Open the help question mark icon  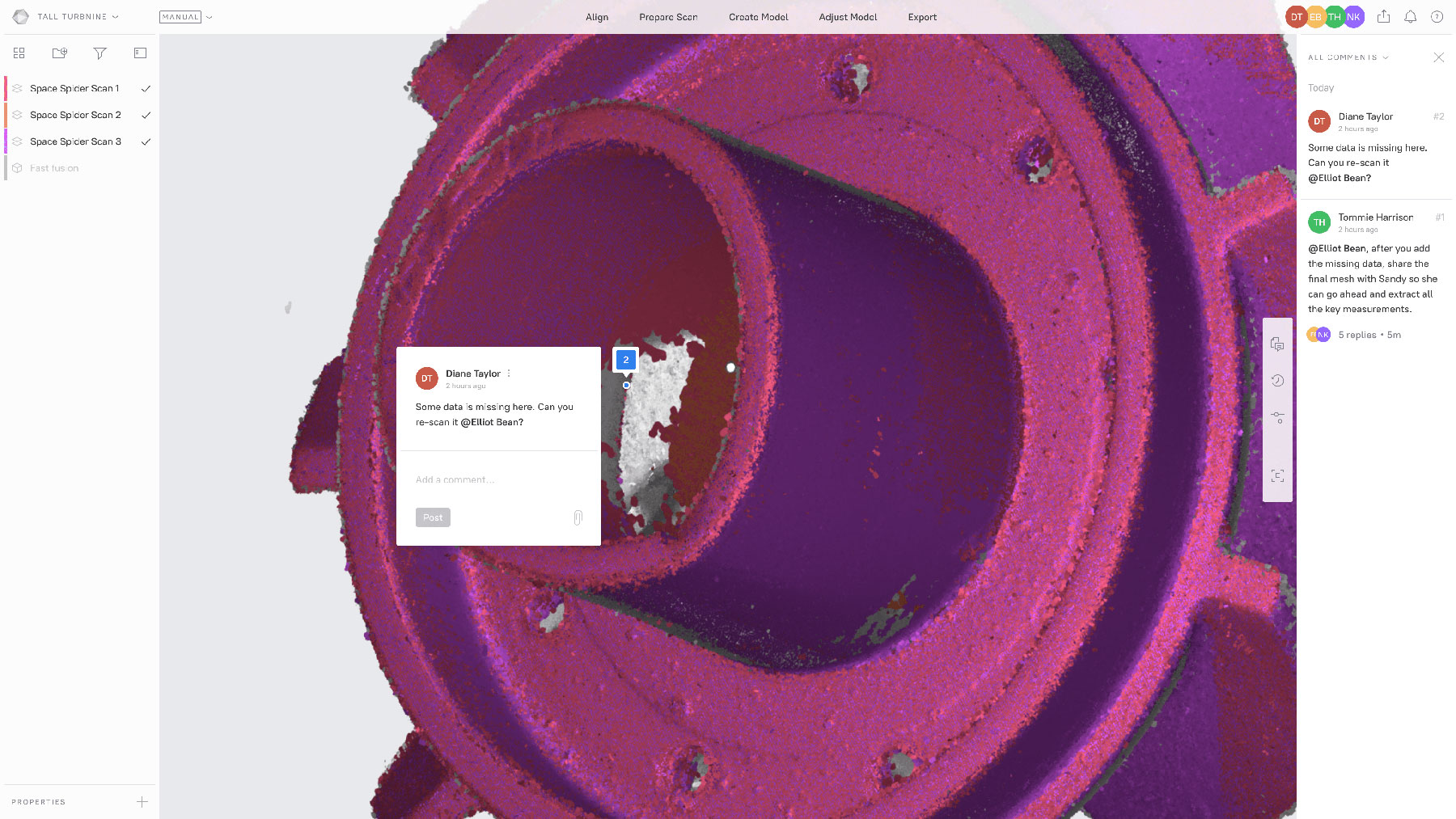tap(1437, 16)
